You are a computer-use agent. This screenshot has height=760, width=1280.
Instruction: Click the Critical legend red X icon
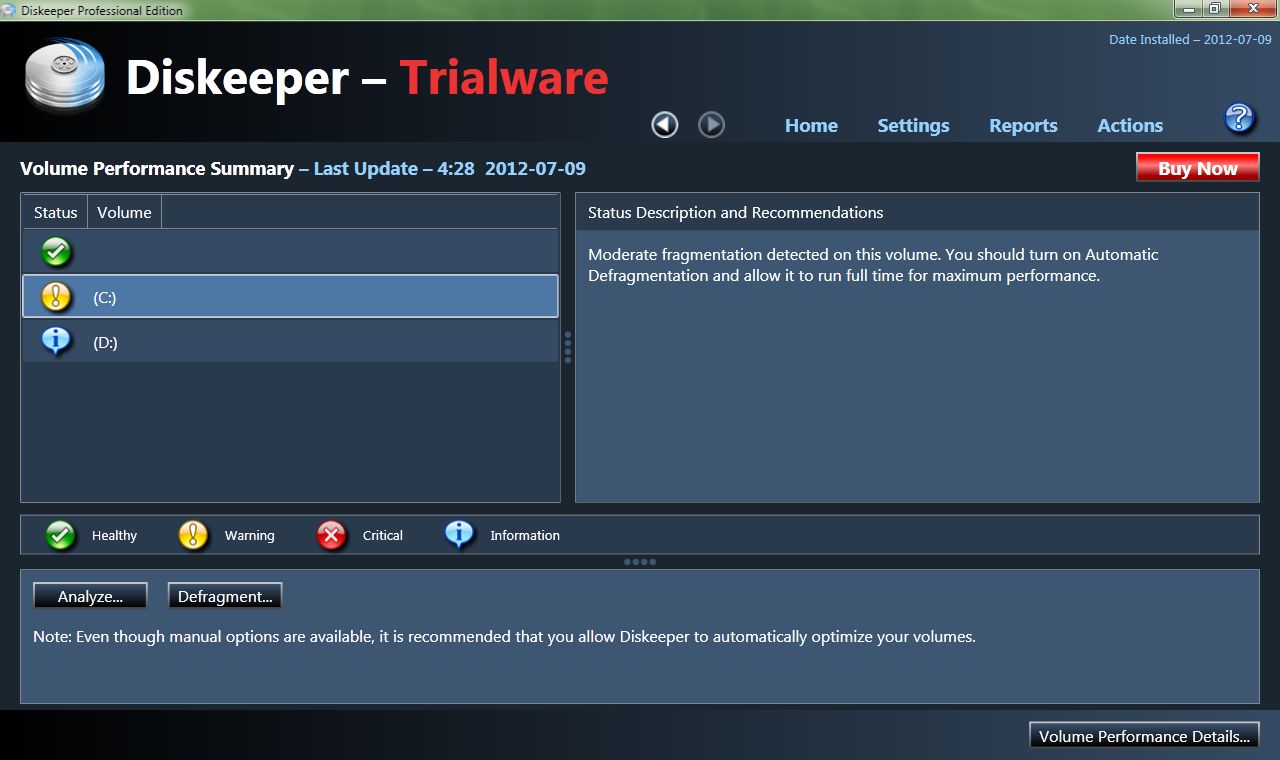[331, 535]
